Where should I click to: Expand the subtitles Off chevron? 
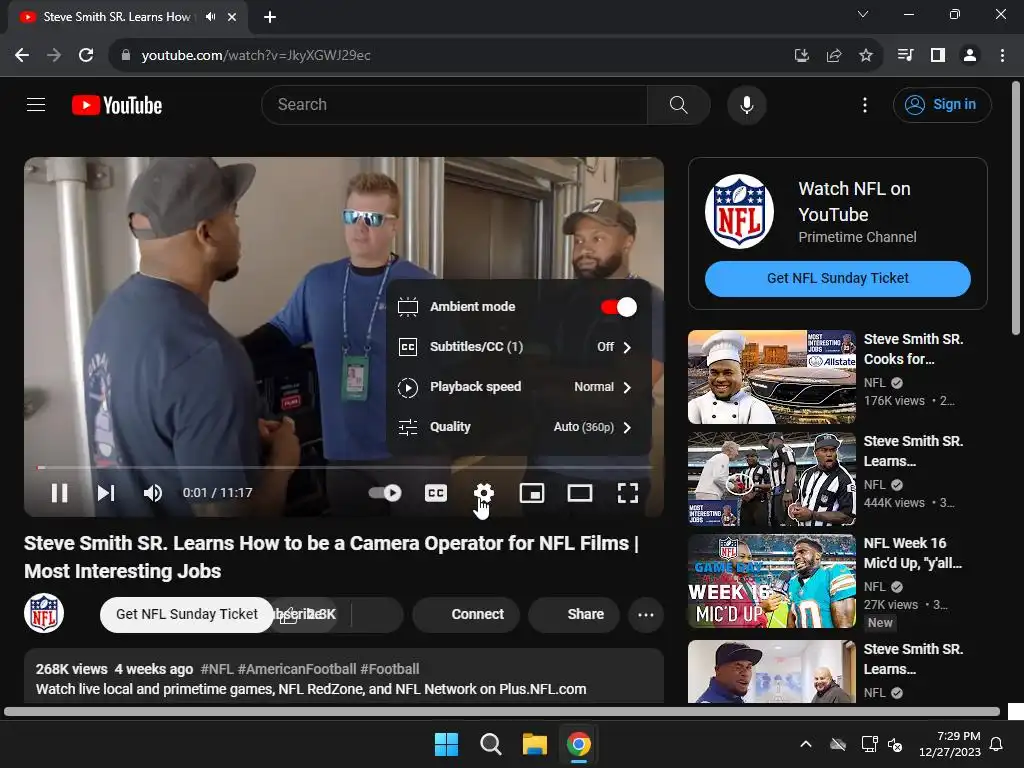click(x=627, y=347)
